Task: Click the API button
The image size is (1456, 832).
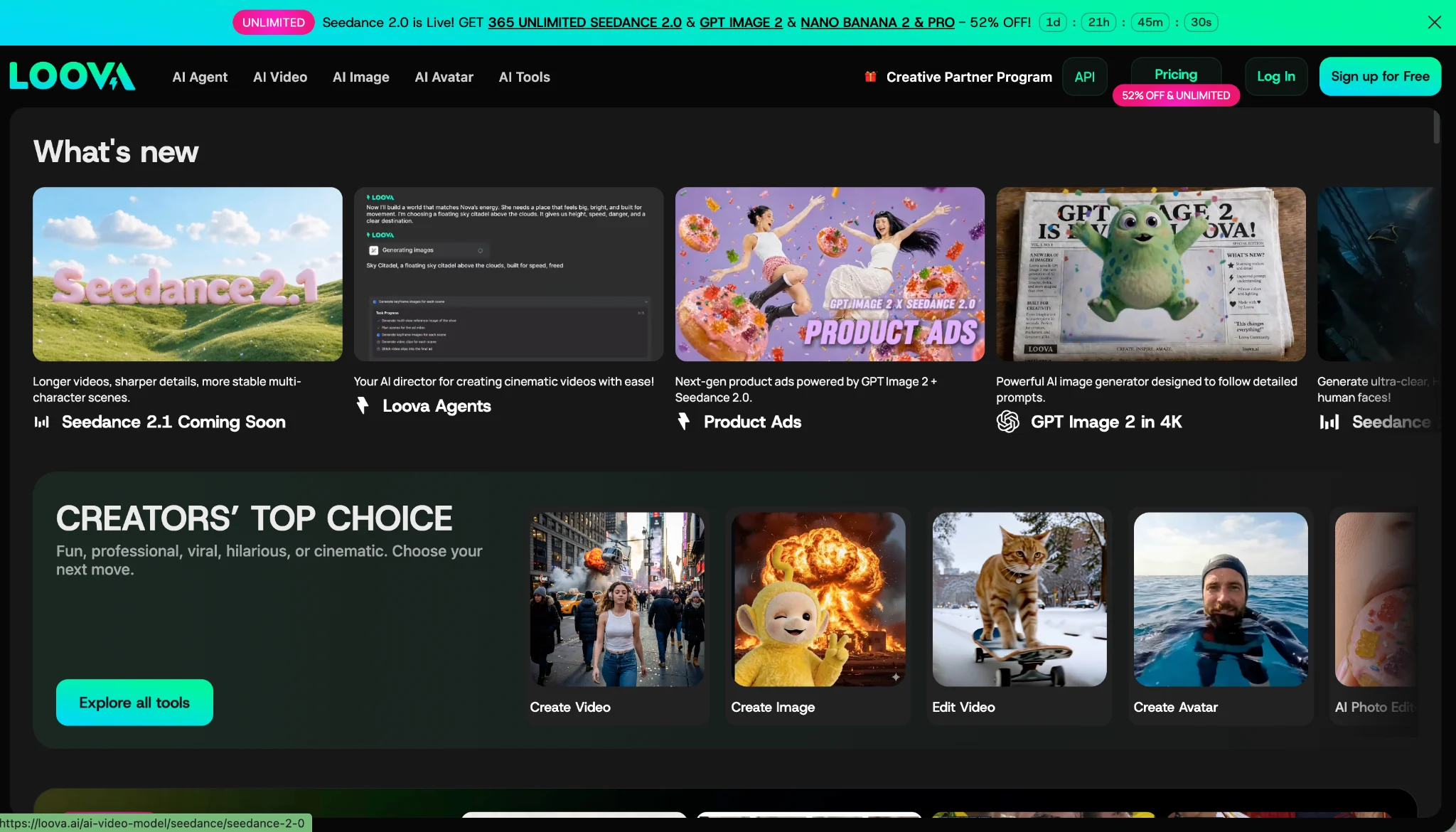Action: tap(1085, 77)
